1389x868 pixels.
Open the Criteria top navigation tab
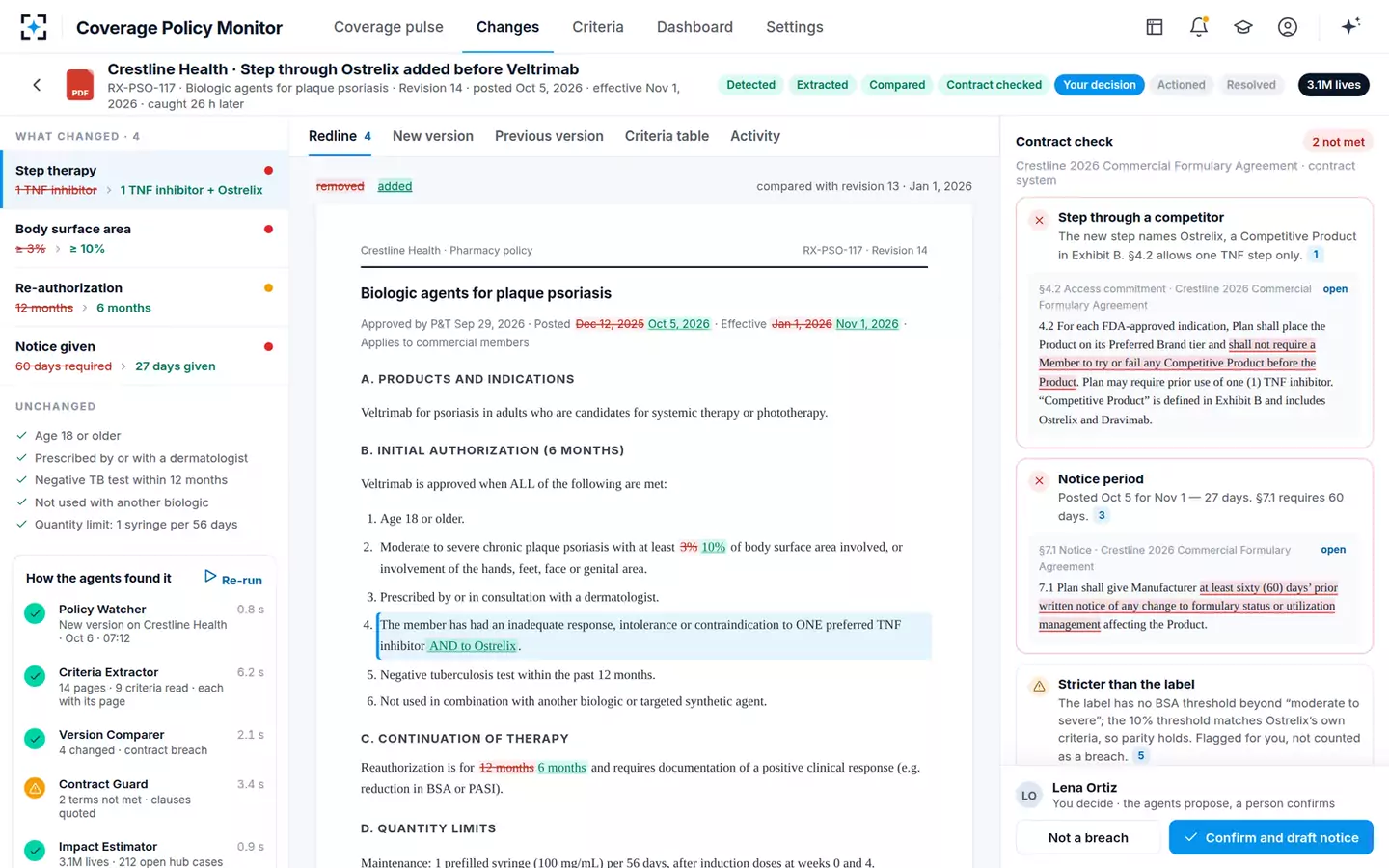click(598, 27)
